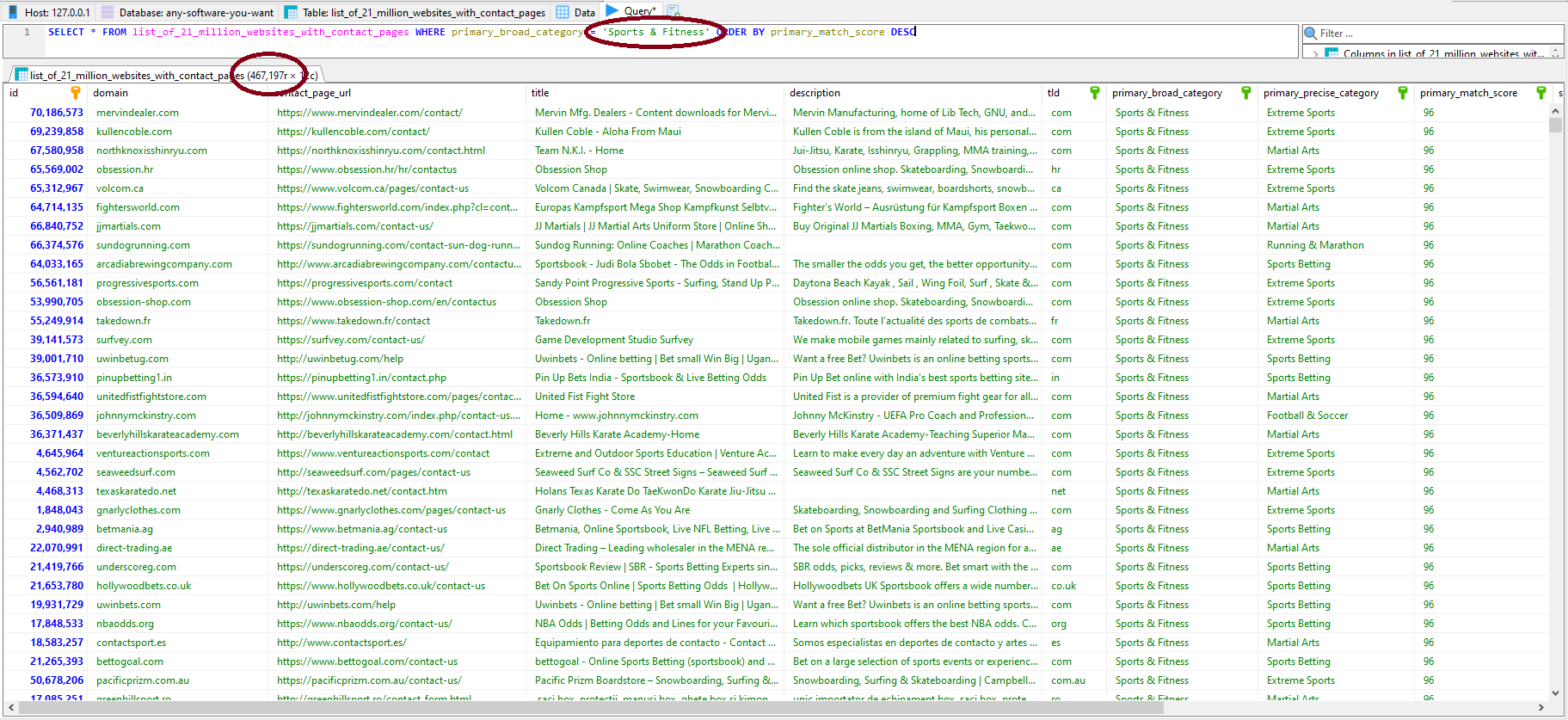
Task: Click the Filter magnifier icon
Action: coord(1311,34)
